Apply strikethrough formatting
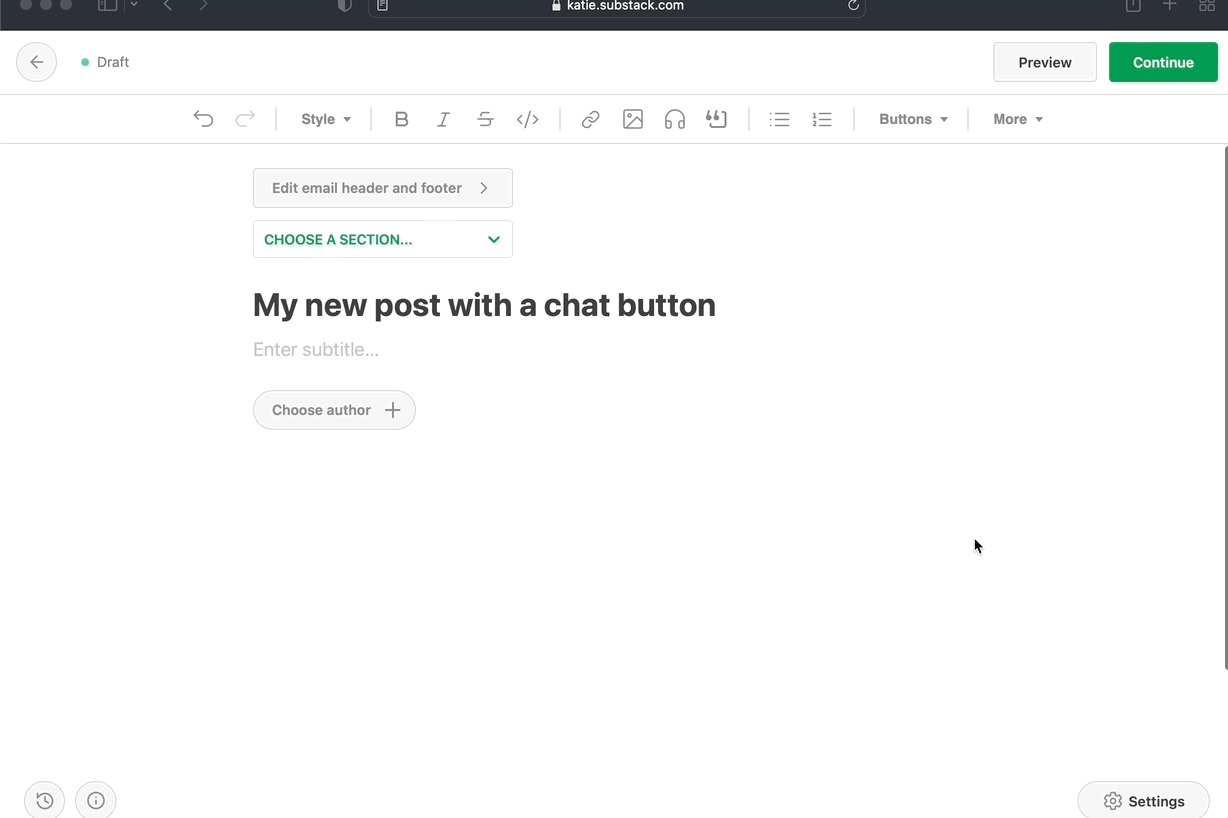This screenshot has width=1228, height=818. (x=485, y=119)
